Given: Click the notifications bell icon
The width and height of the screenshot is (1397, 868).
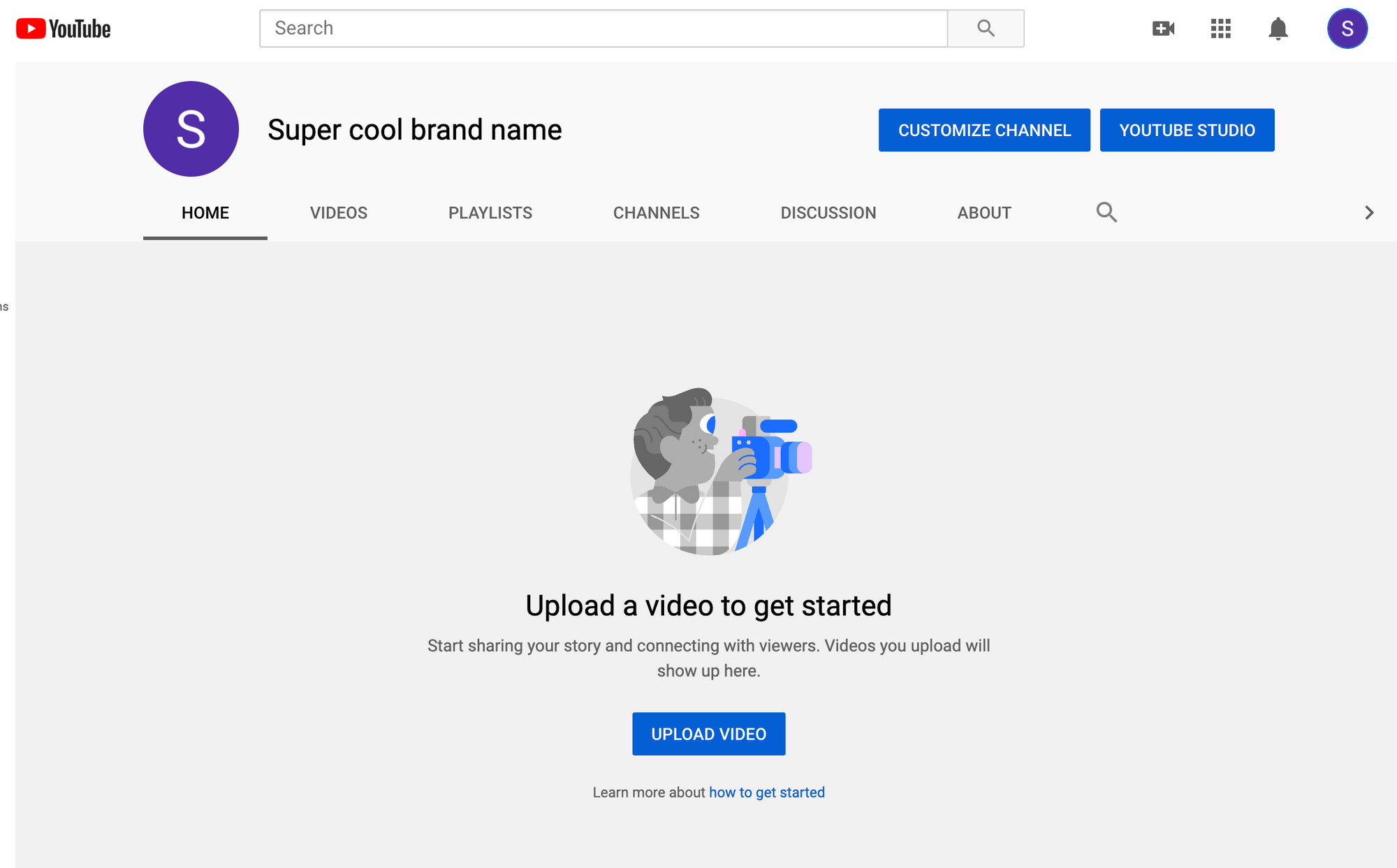Looking at the screenshot, I should coord(1278,28).
